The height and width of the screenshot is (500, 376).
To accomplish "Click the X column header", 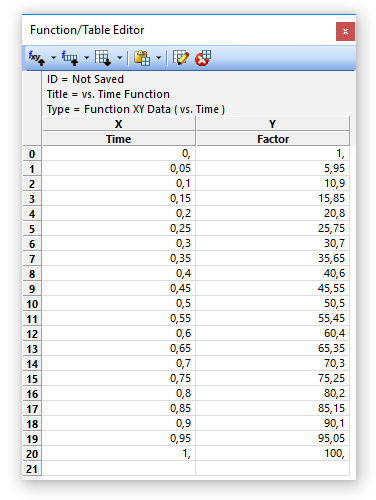I will pos(119,124).
